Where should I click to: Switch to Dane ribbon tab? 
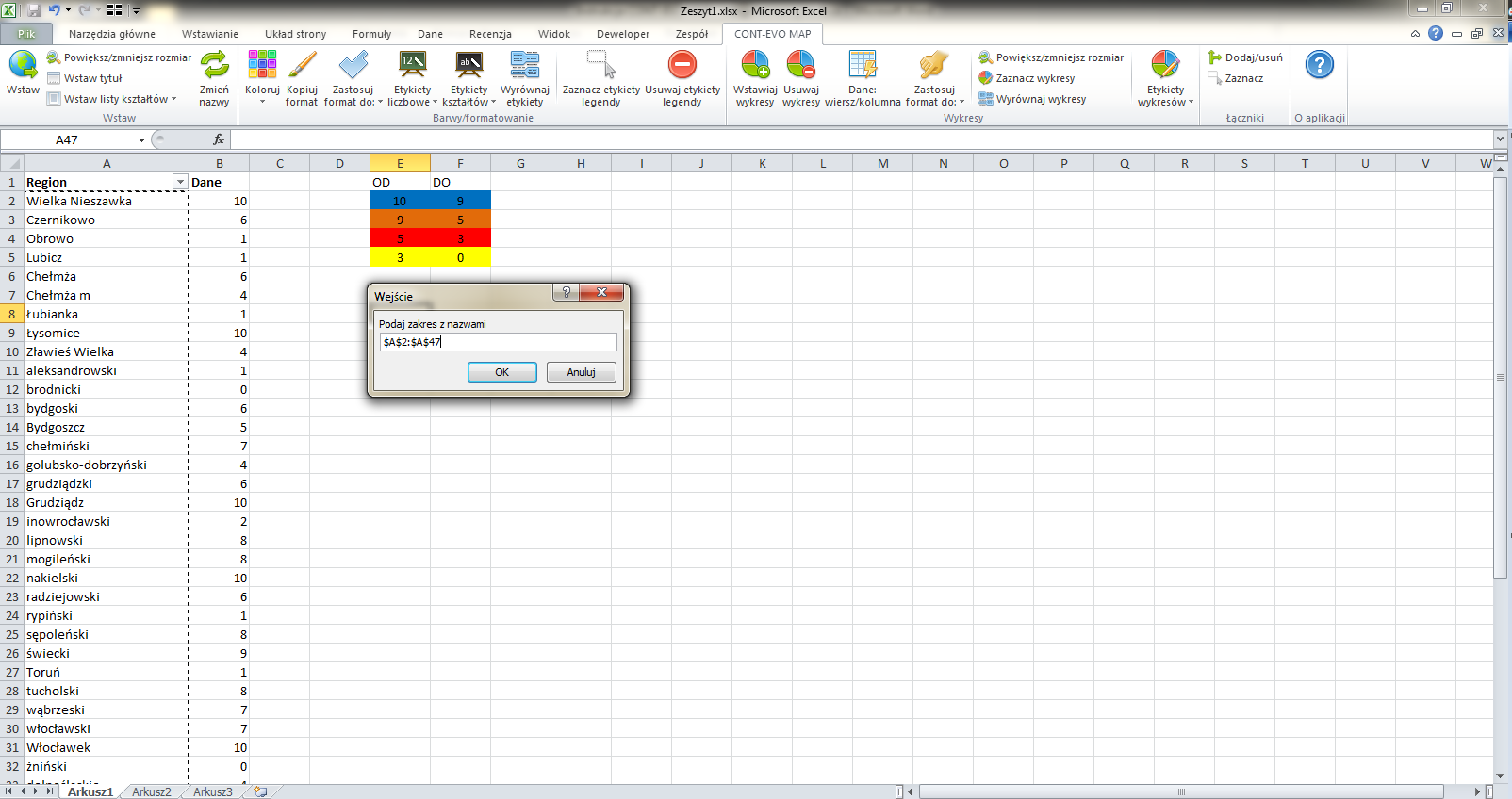(430, 34)
